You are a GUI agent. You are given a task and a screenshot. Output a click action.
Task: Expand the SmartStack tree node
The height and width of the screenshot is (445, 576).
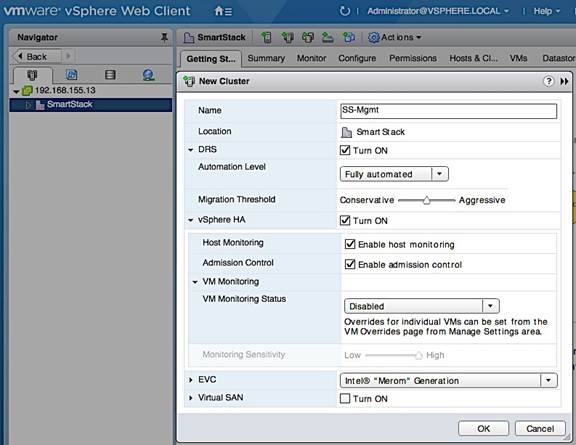[29, 105]
